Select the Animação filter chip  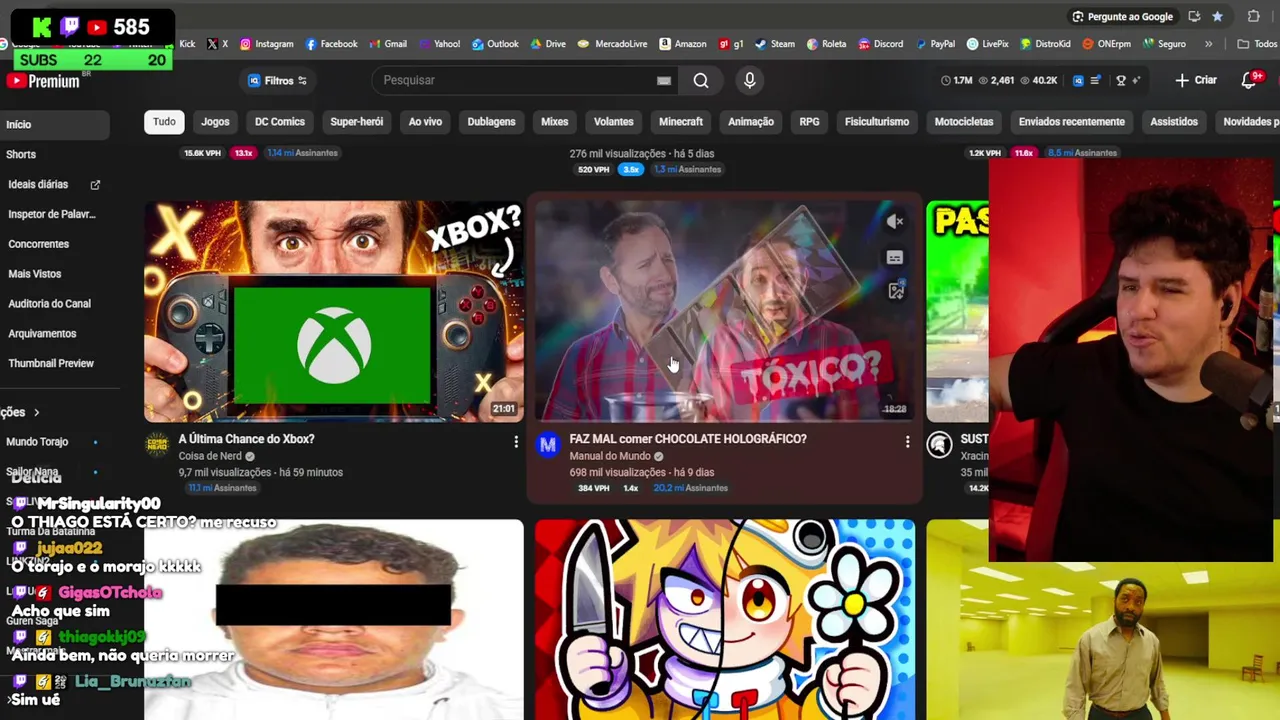pyautogui.click(x=751, y=122)
